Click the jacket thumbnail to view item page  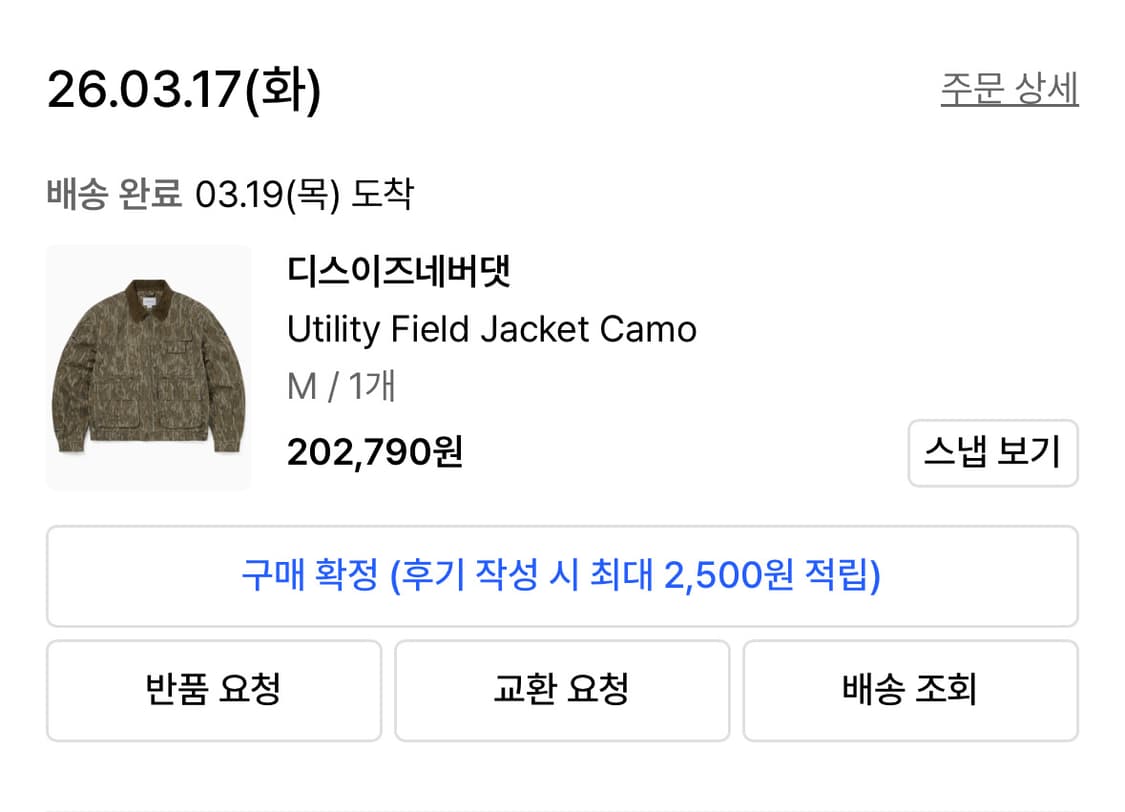147,368
